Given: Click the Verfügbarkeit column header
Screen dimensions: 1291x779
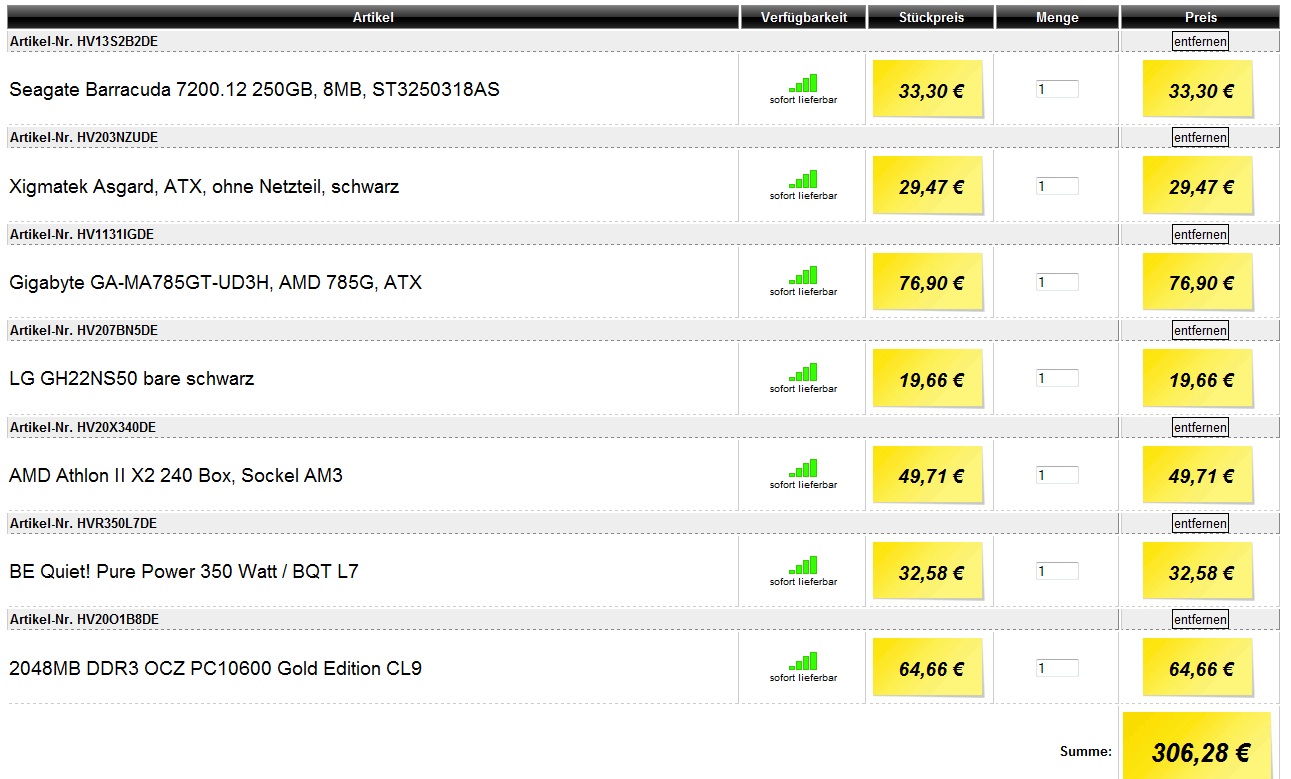Looking at the screenshot, I should 803,18.
